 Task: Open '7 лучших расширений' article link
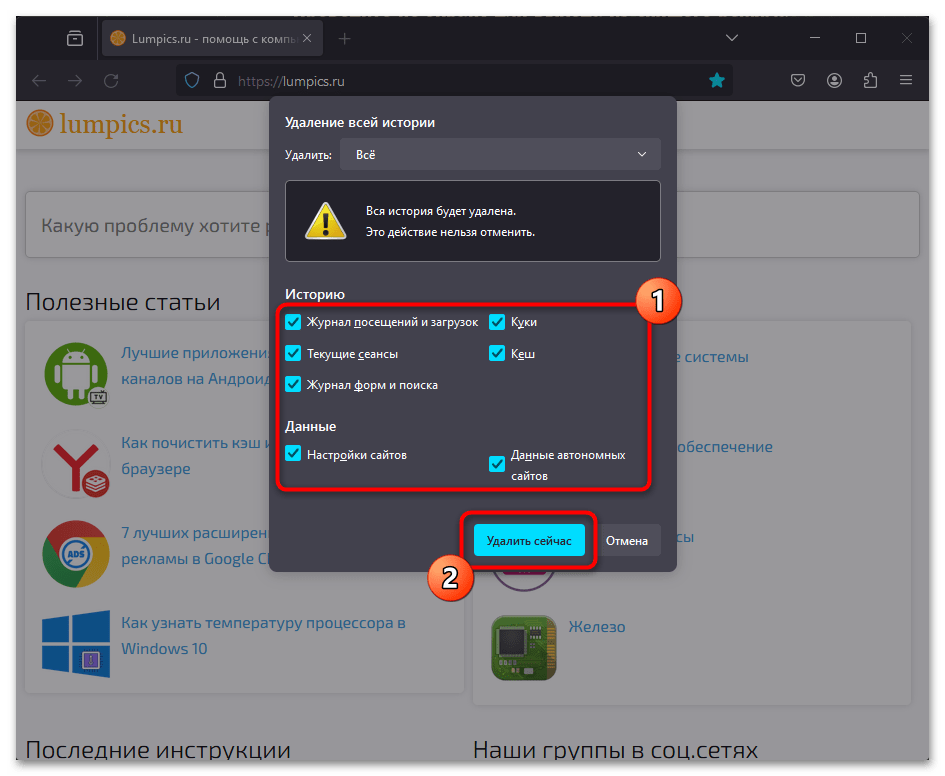pos(195,545)
